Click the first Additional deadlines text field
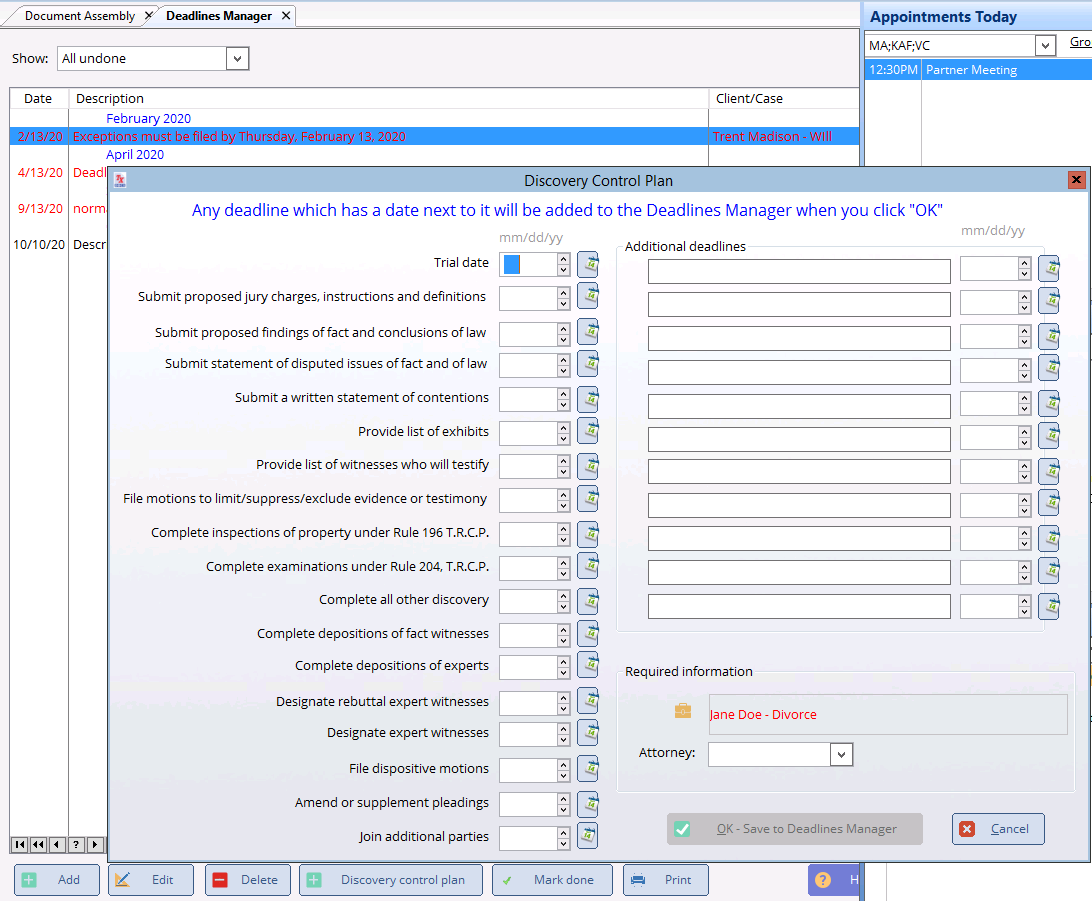The width and height of the screenshot is (1092, 901). point(799,271)
